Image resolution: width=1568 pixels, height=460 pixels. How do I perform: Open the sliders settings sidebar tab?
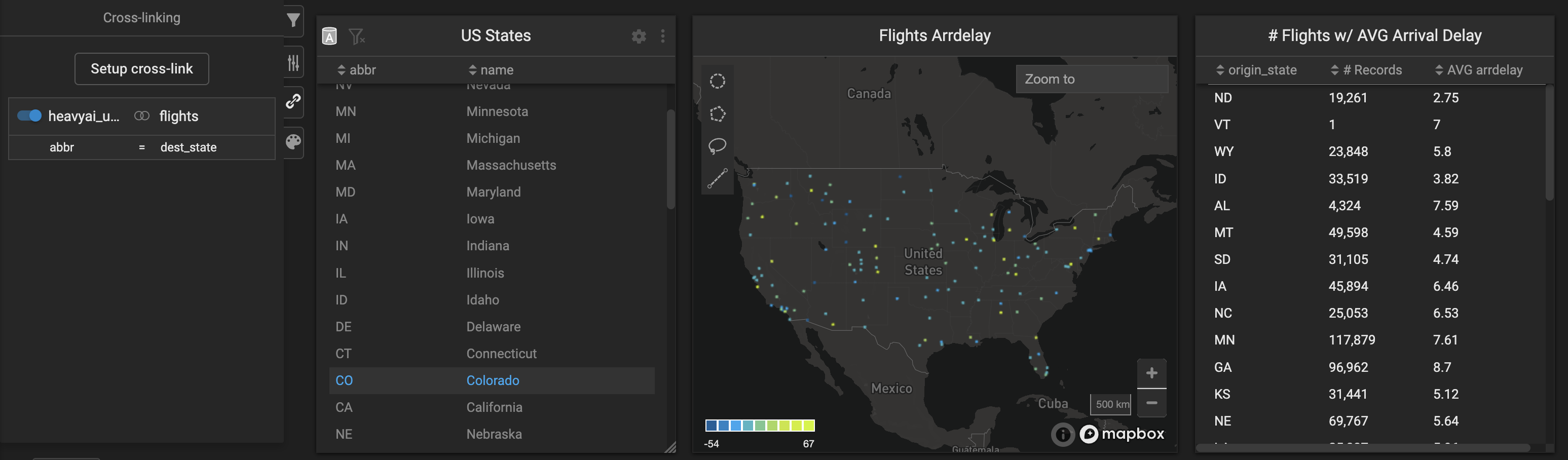coord(293,63)
